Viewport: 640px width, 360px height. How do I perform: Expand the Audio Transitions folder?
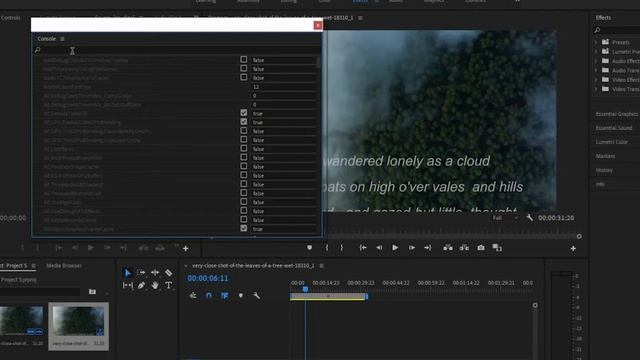(596, 70)
